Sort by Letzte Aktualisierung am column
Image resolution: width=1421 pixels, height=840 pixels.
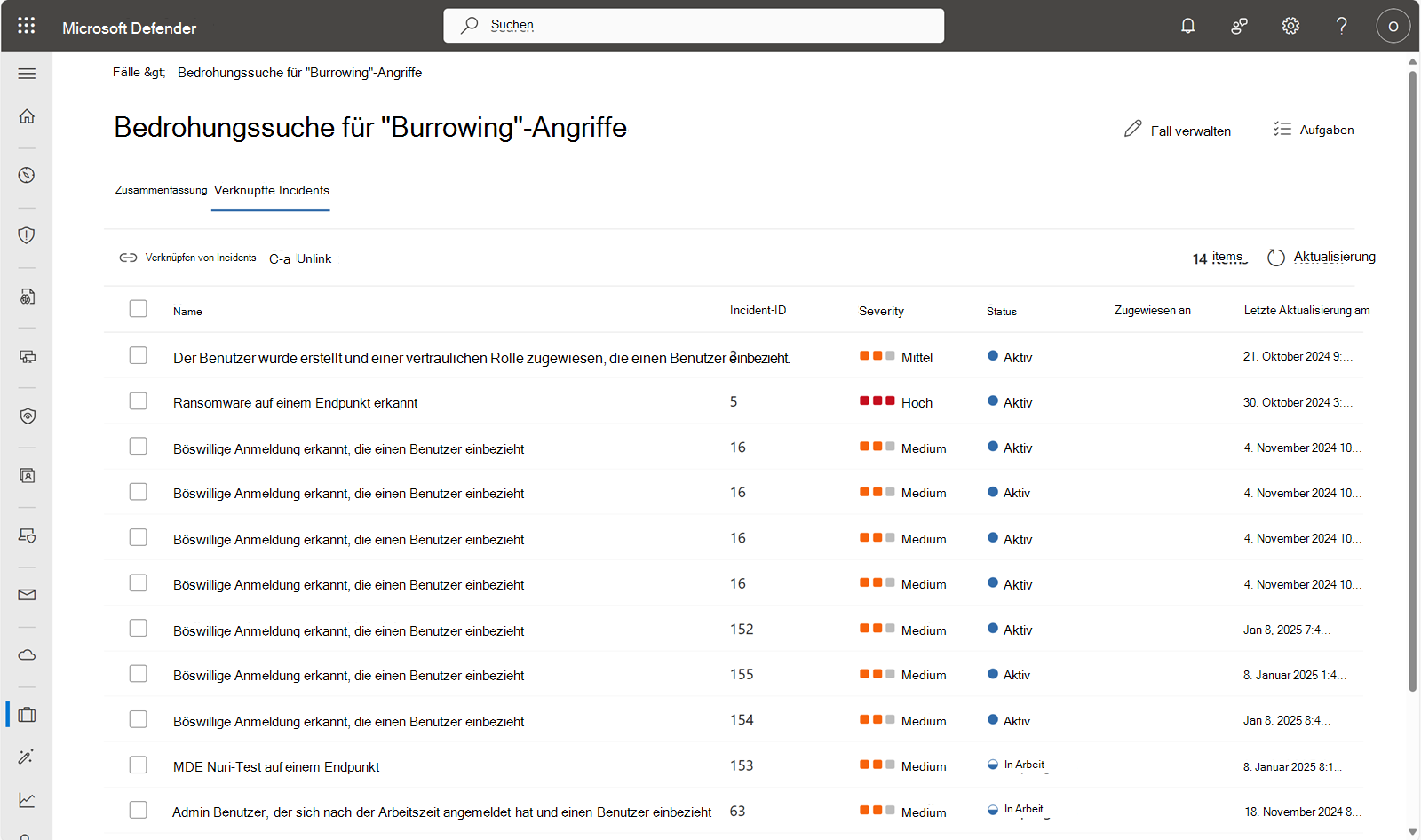[1306, 311]
